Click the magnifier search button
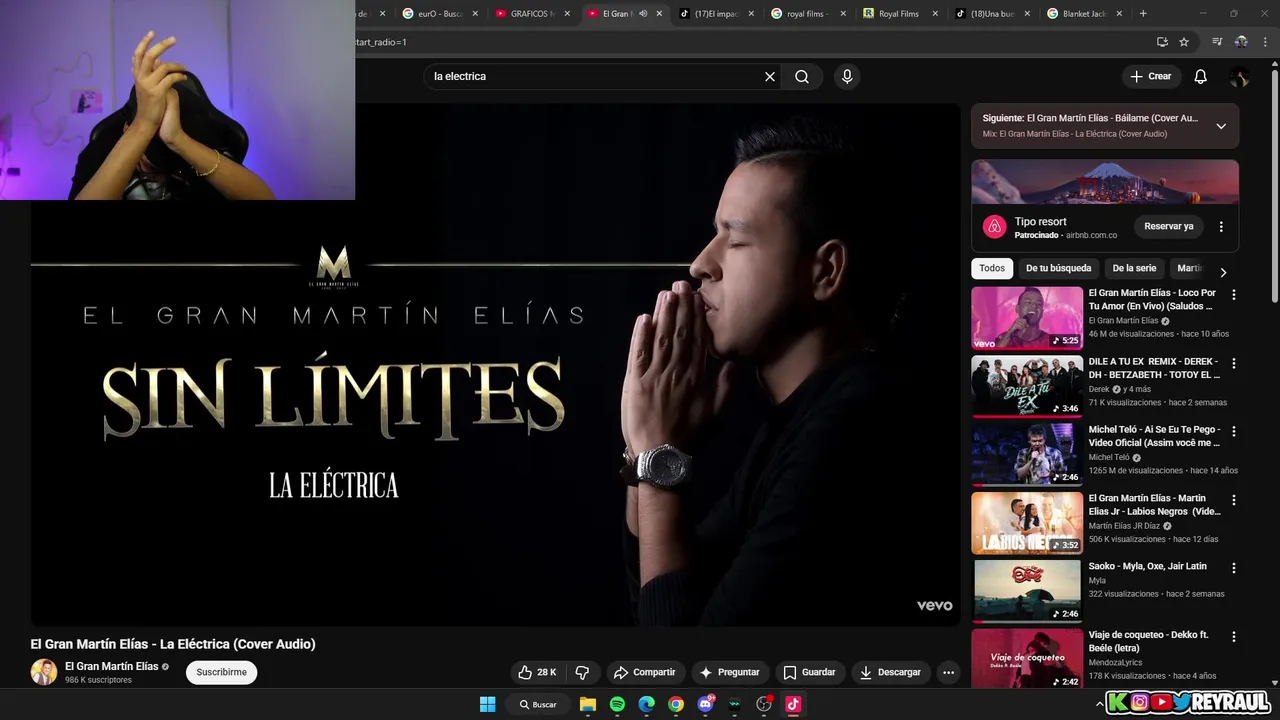This screenshot has height=720, width=1280. click(802, 76)
